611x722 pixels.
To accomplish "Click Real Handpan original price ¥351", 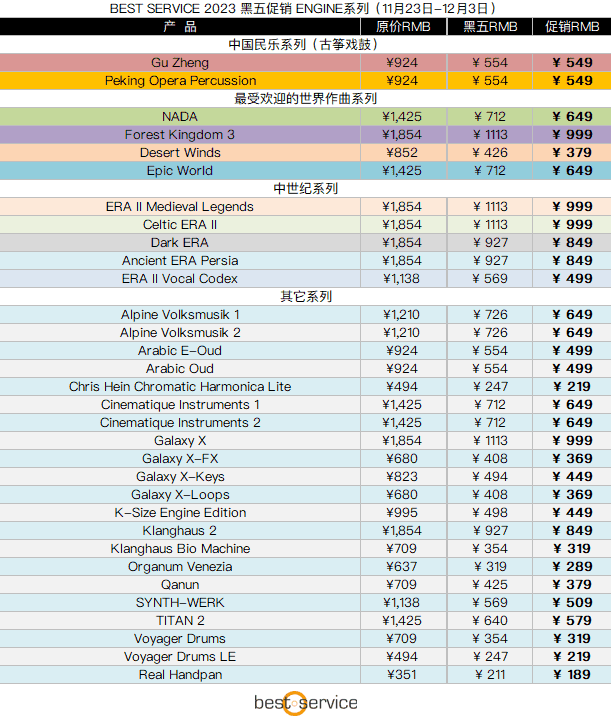I will click(x=402, y=675).
